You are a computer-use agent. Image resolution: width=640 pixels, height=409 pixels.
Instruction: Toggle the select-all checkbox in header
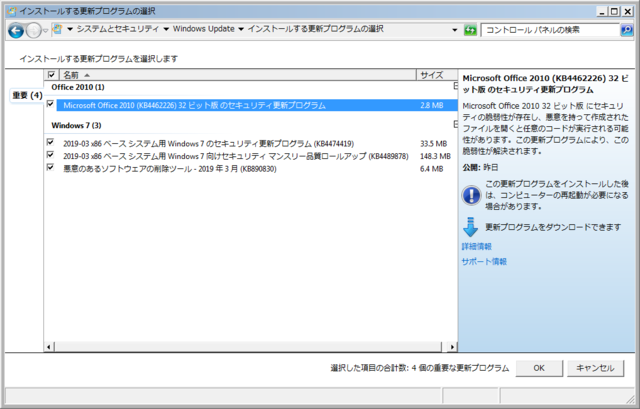coord(51,75)
